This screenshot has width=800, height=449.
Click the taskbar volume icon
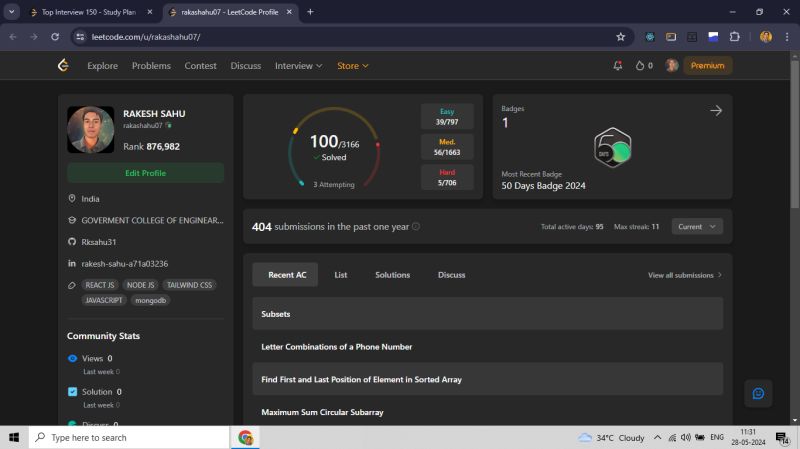click(685, 437)
